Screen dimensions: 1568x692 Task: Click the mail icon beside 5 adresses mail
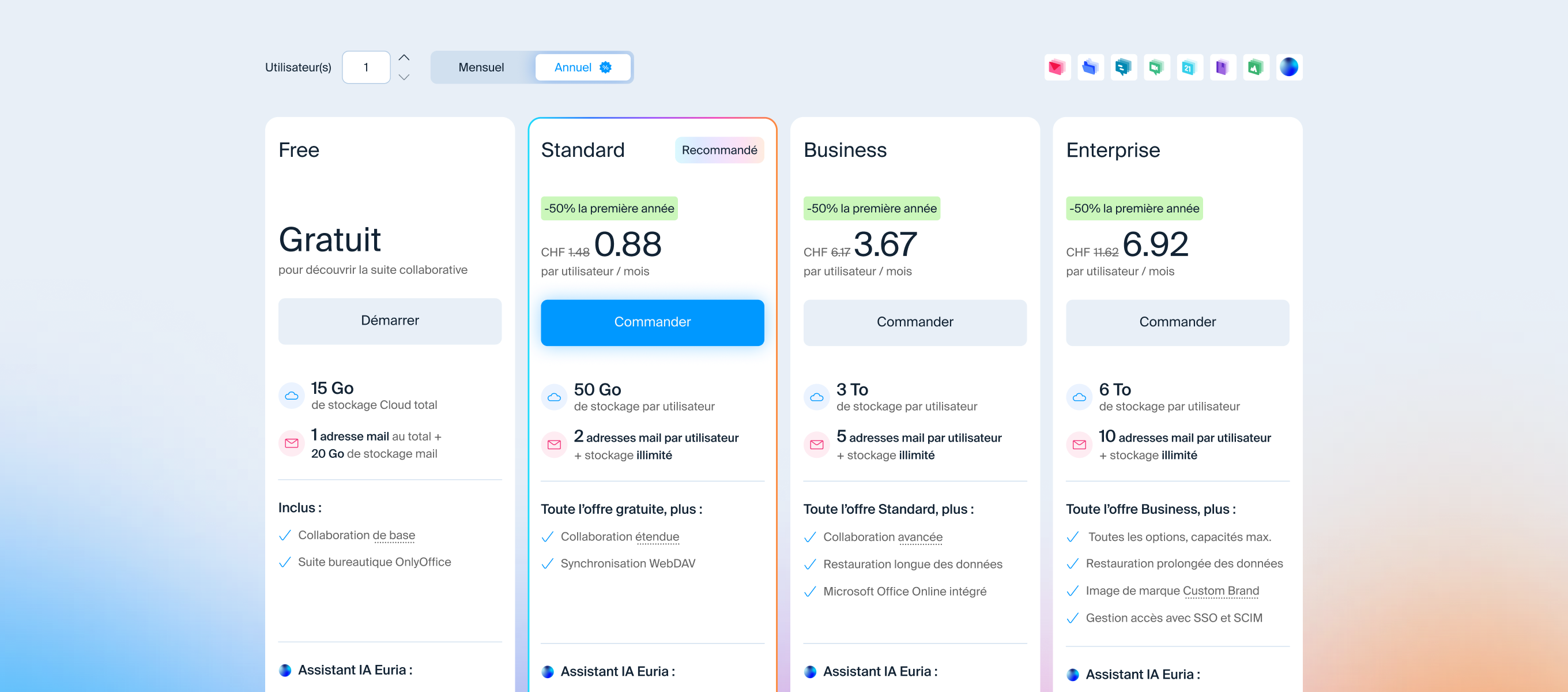tap(817, 445)
